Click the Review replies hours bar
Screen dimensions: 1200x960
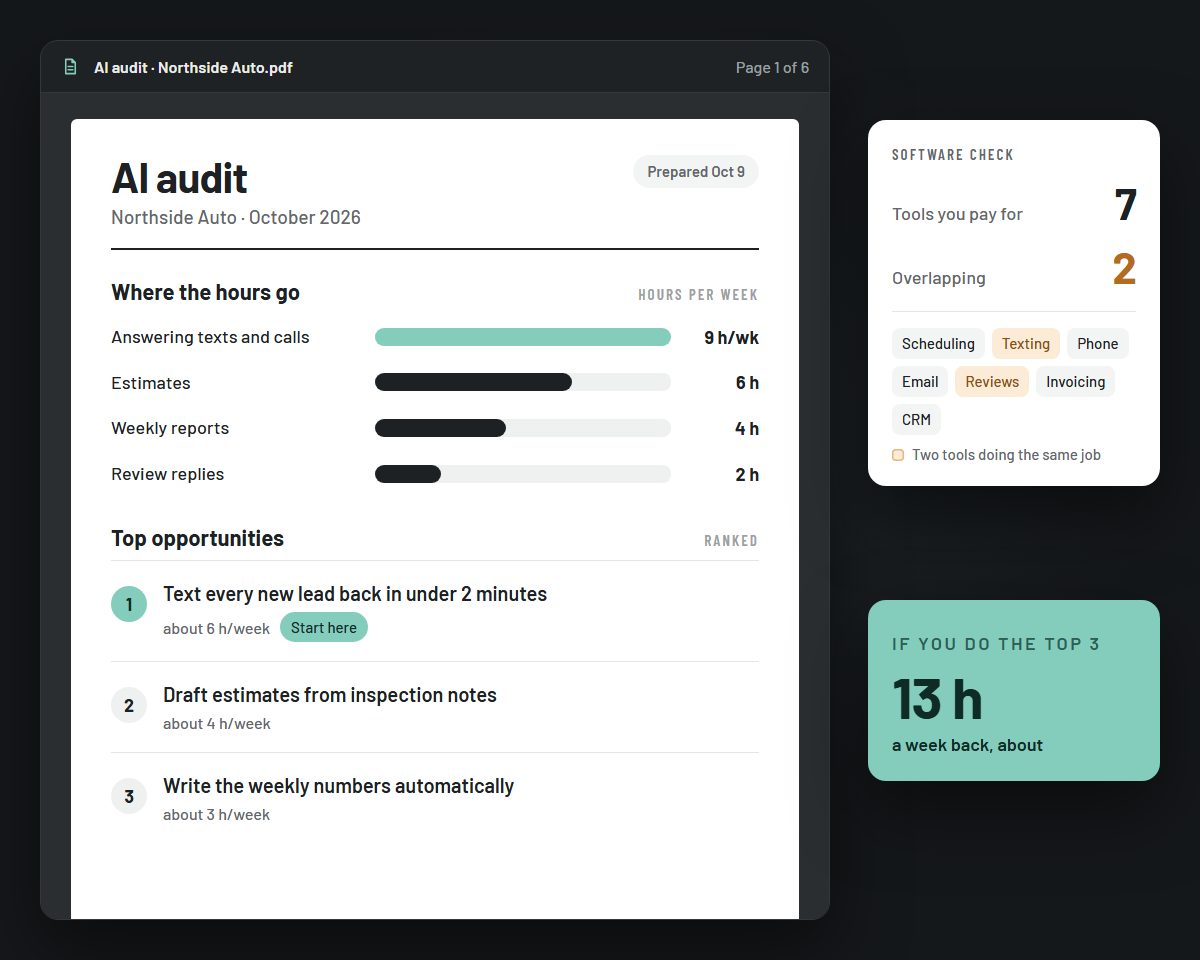tap(523, 474)
